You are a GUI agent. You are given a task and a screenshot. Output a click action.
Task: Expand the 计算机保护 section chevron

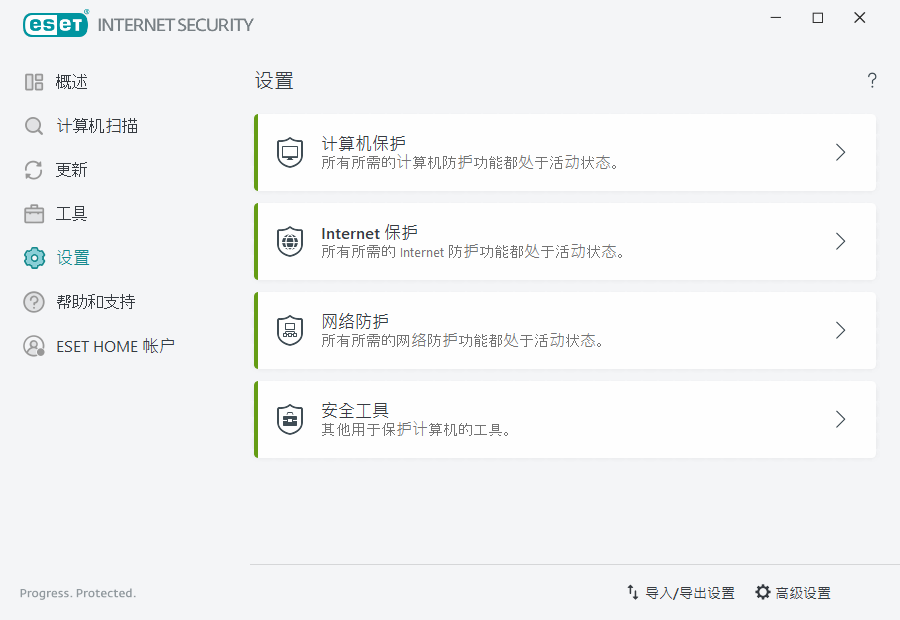(x=840, y=152)
